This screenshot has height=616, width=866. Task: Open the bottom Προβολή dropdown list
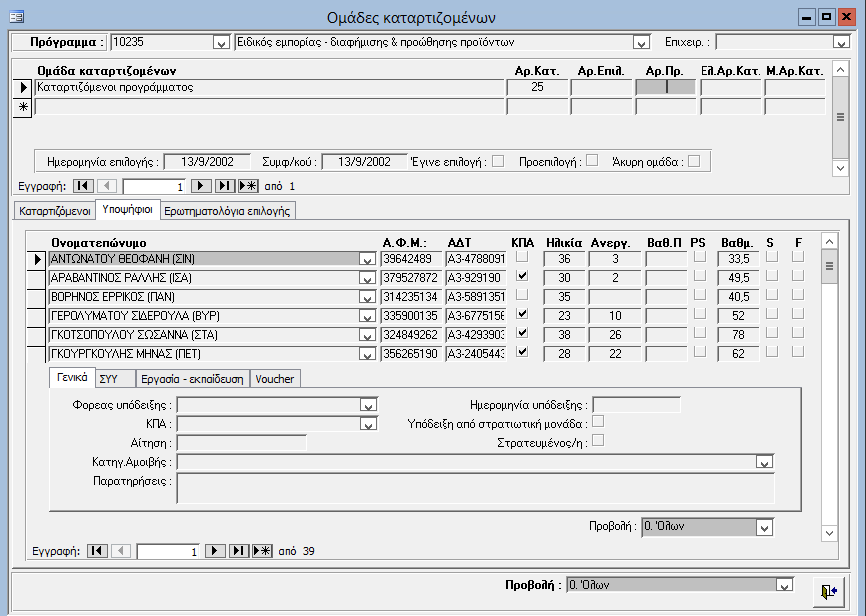784,586
